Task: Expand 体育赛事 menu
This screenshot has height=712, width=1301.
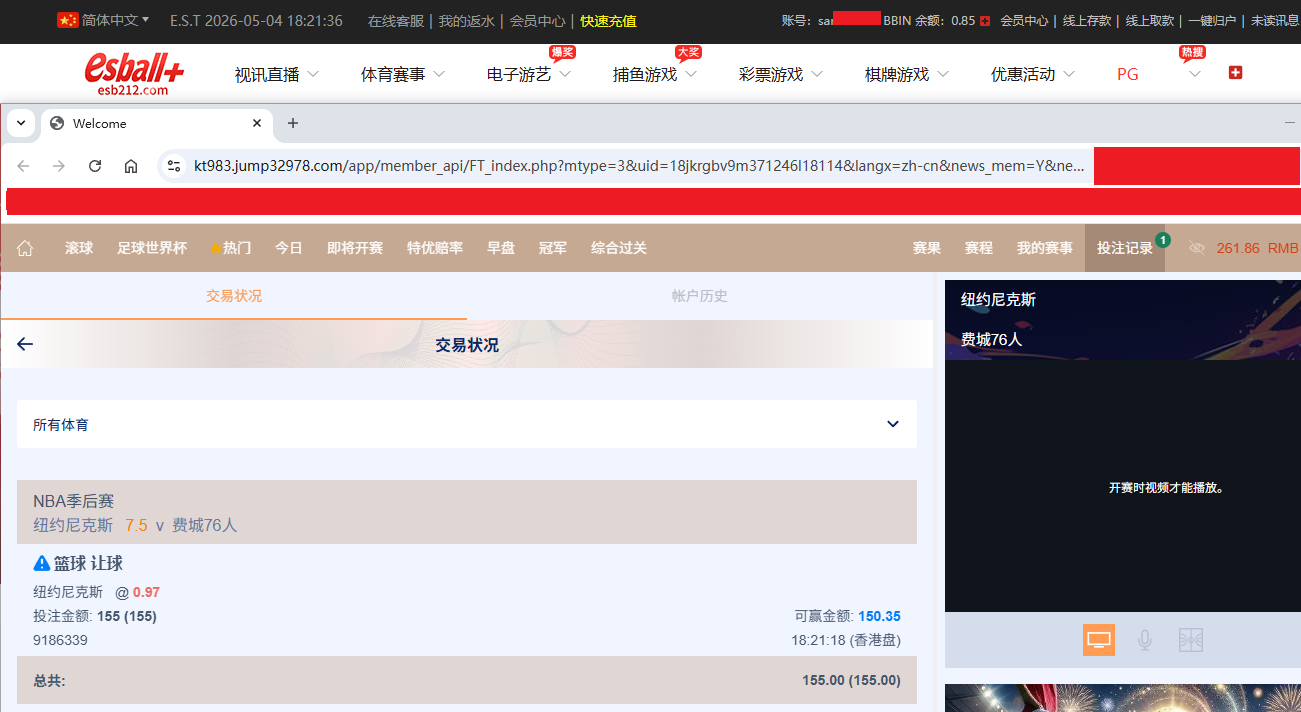Action: pos(403,74)
